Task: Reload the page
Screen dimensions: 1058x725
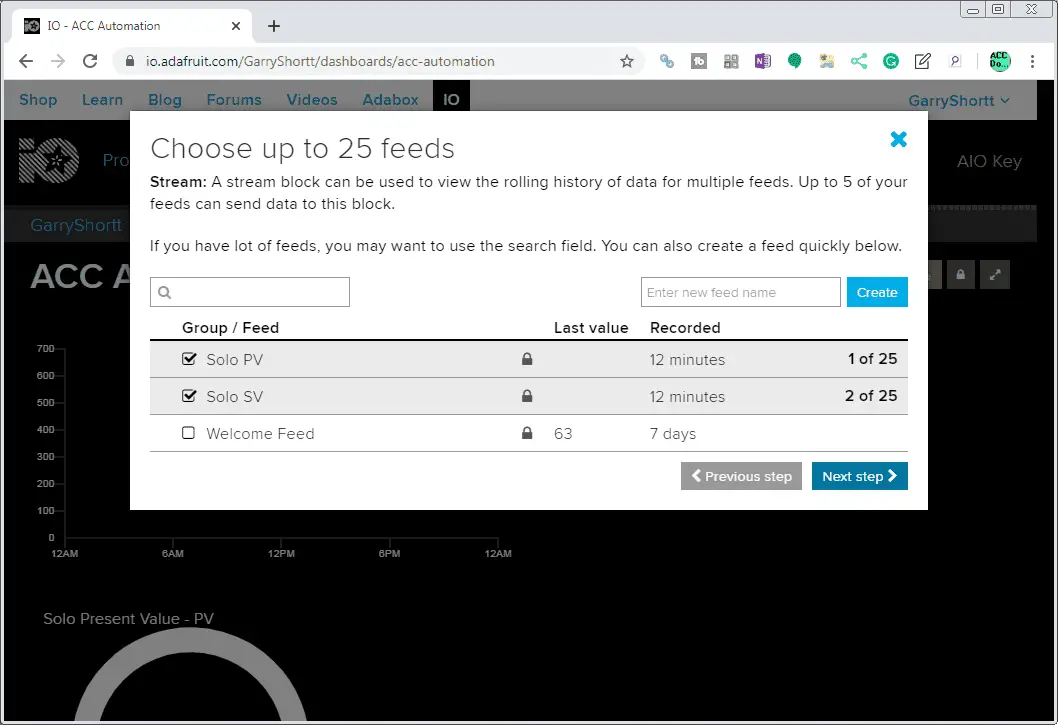Action: [x=90, y=61]
